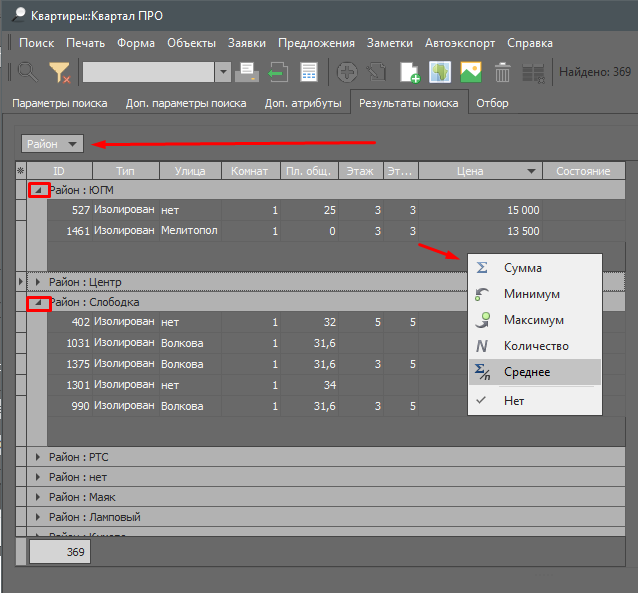Click the Район grouping button
This screenshot has height=593, width=638.
53,144
